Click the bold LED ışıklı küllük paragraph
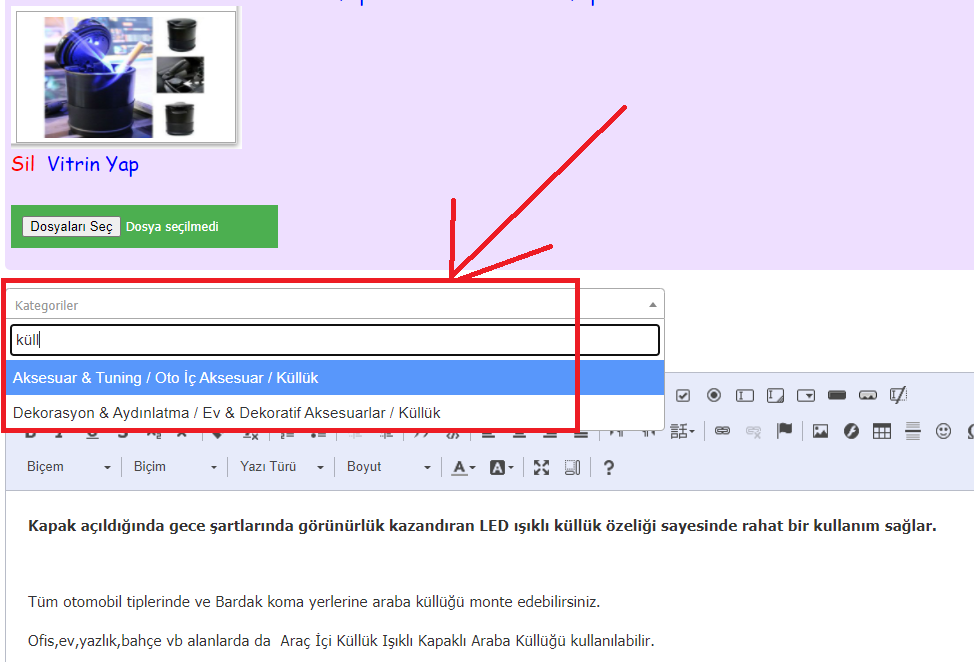The image size is (974, 662). 482,525
